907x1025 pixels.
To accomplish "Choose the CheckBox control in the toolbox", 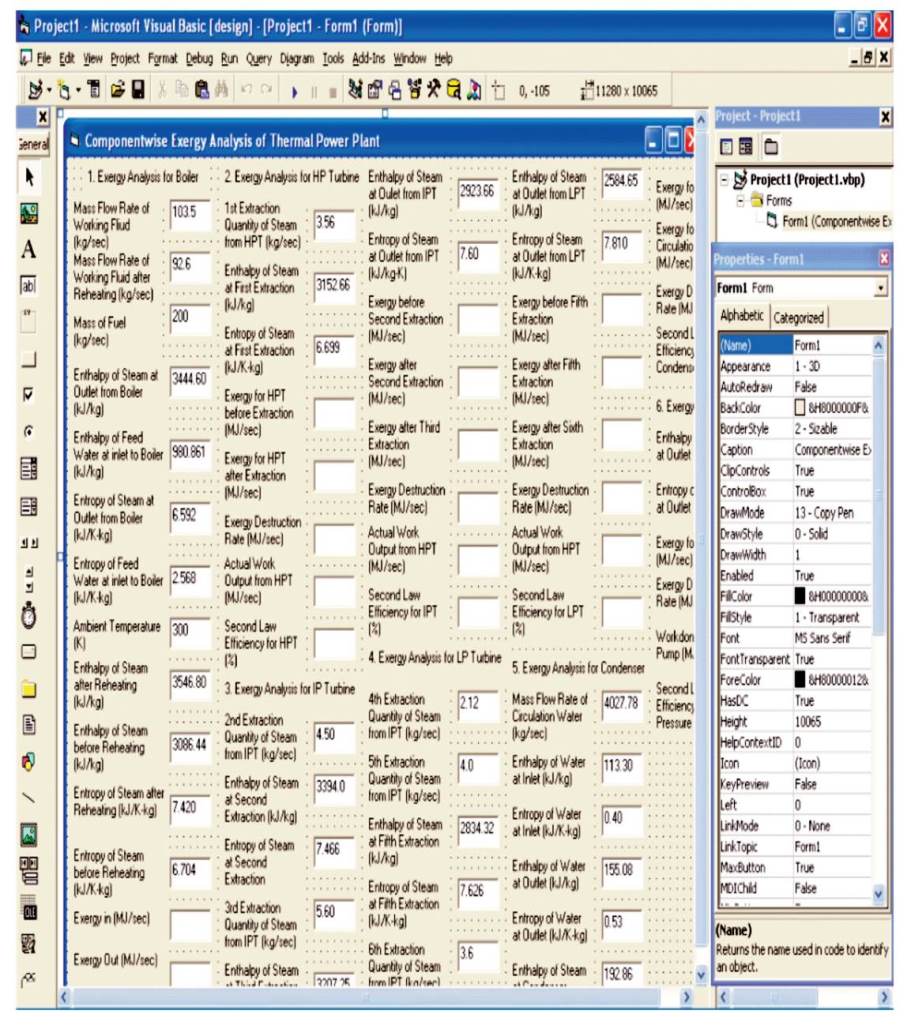I will [29, 395].
